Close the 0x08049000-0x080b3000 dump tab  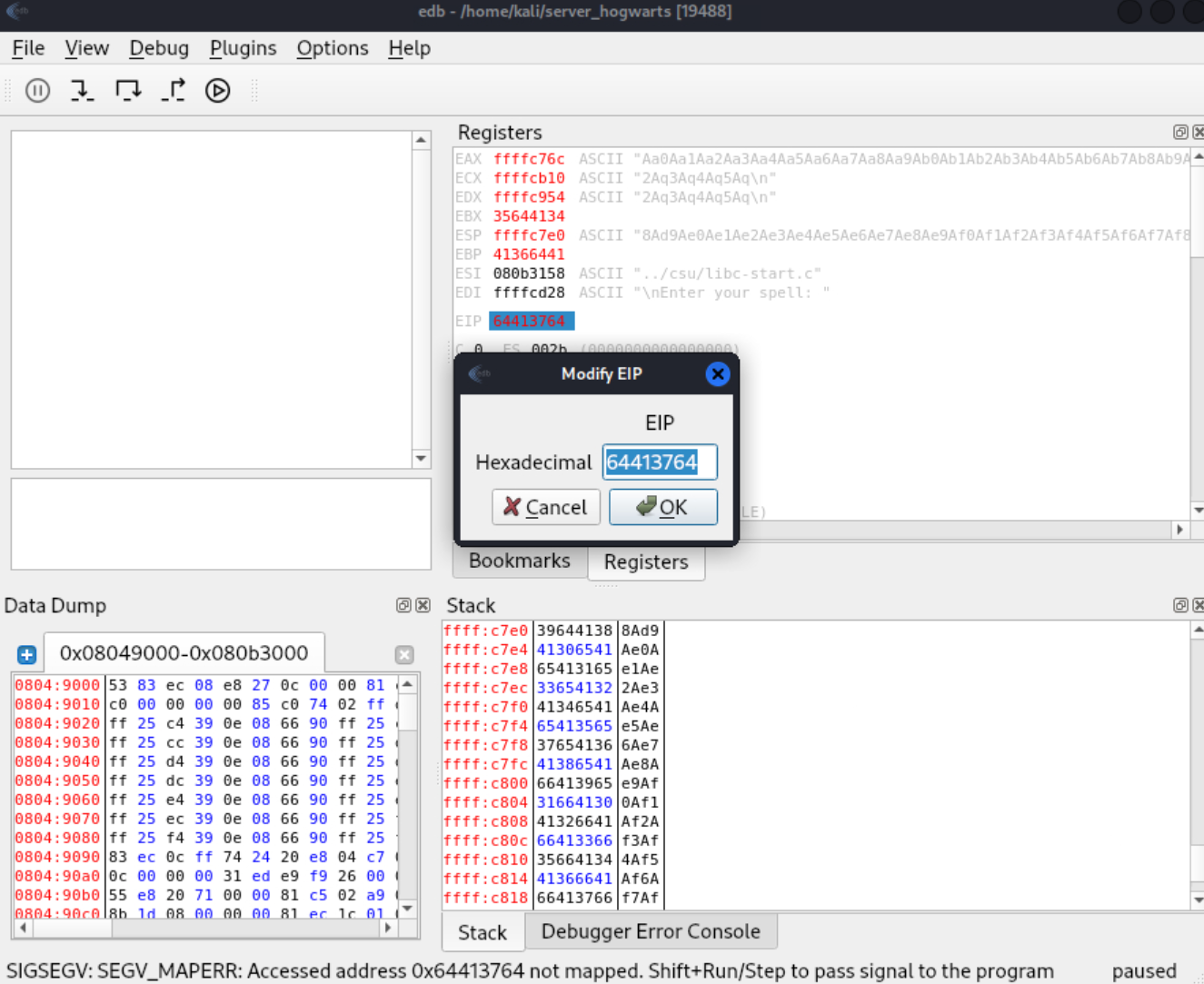(404, 654)
